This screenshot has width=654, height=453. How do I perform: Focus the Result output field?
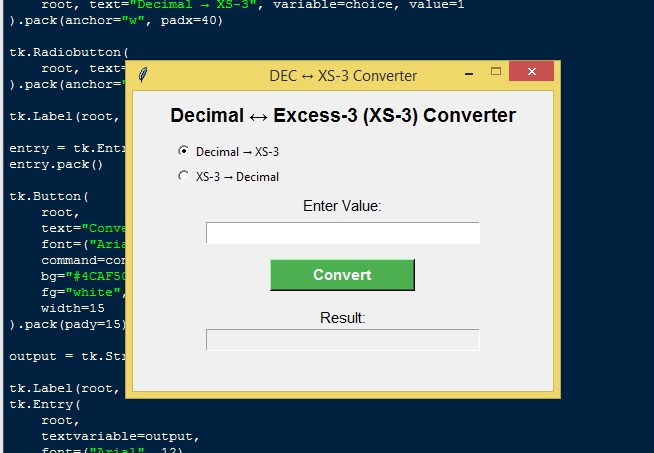[x=342, y=340]
